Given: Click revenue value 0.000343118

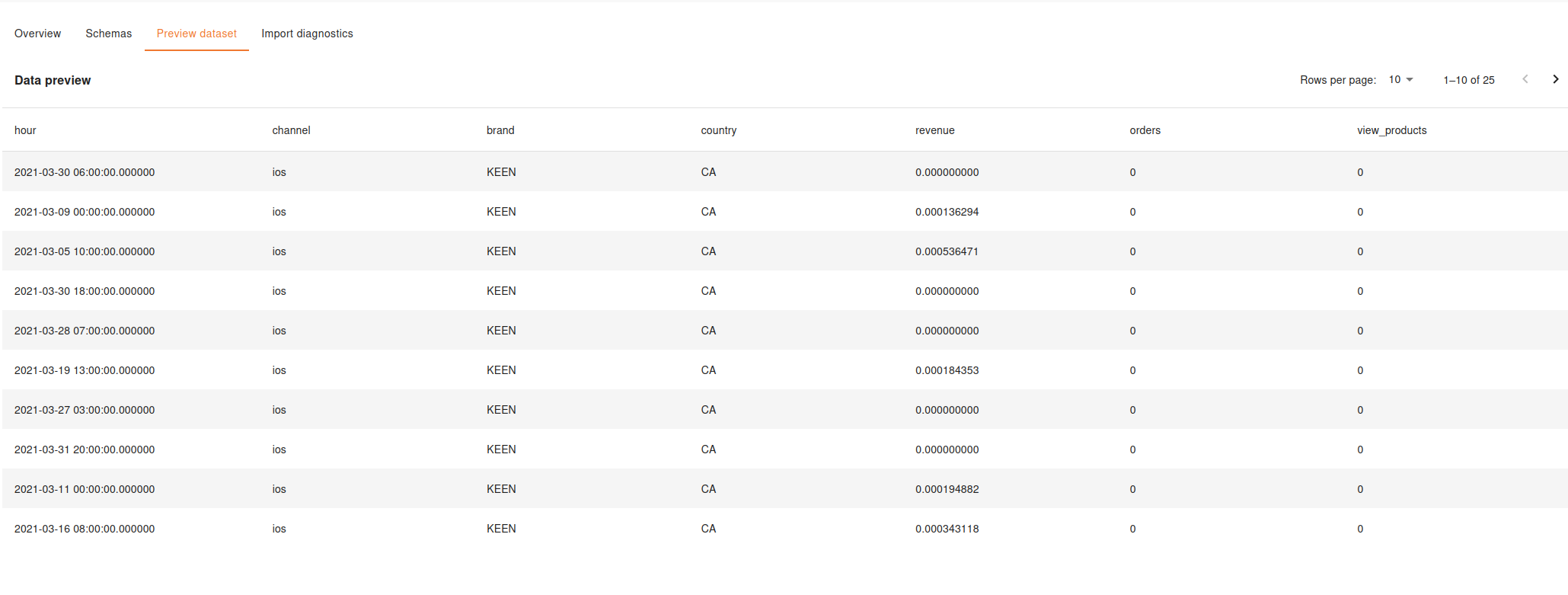Looking at the screenshot, I should 947,529.
